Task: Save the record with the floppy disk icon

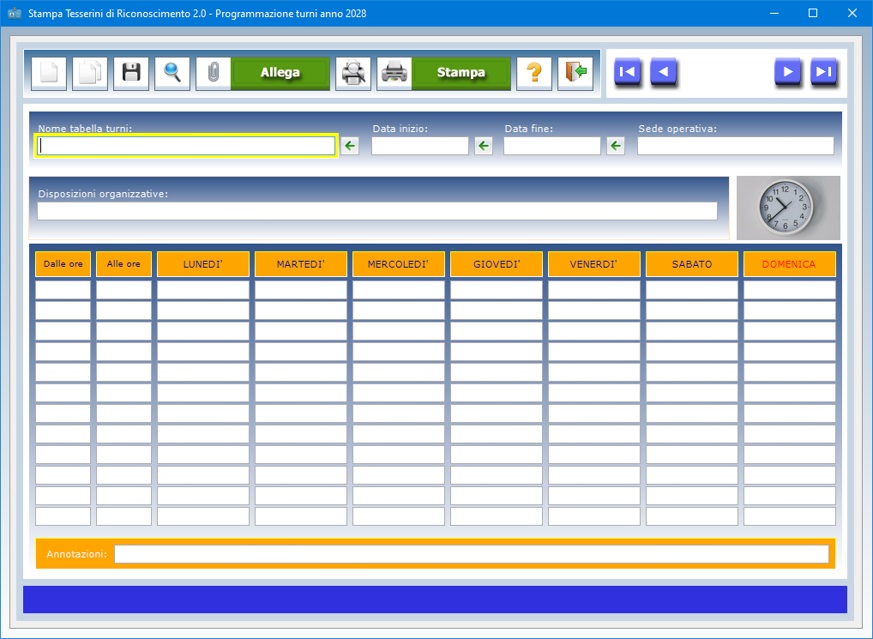Action: coord(131,73)
